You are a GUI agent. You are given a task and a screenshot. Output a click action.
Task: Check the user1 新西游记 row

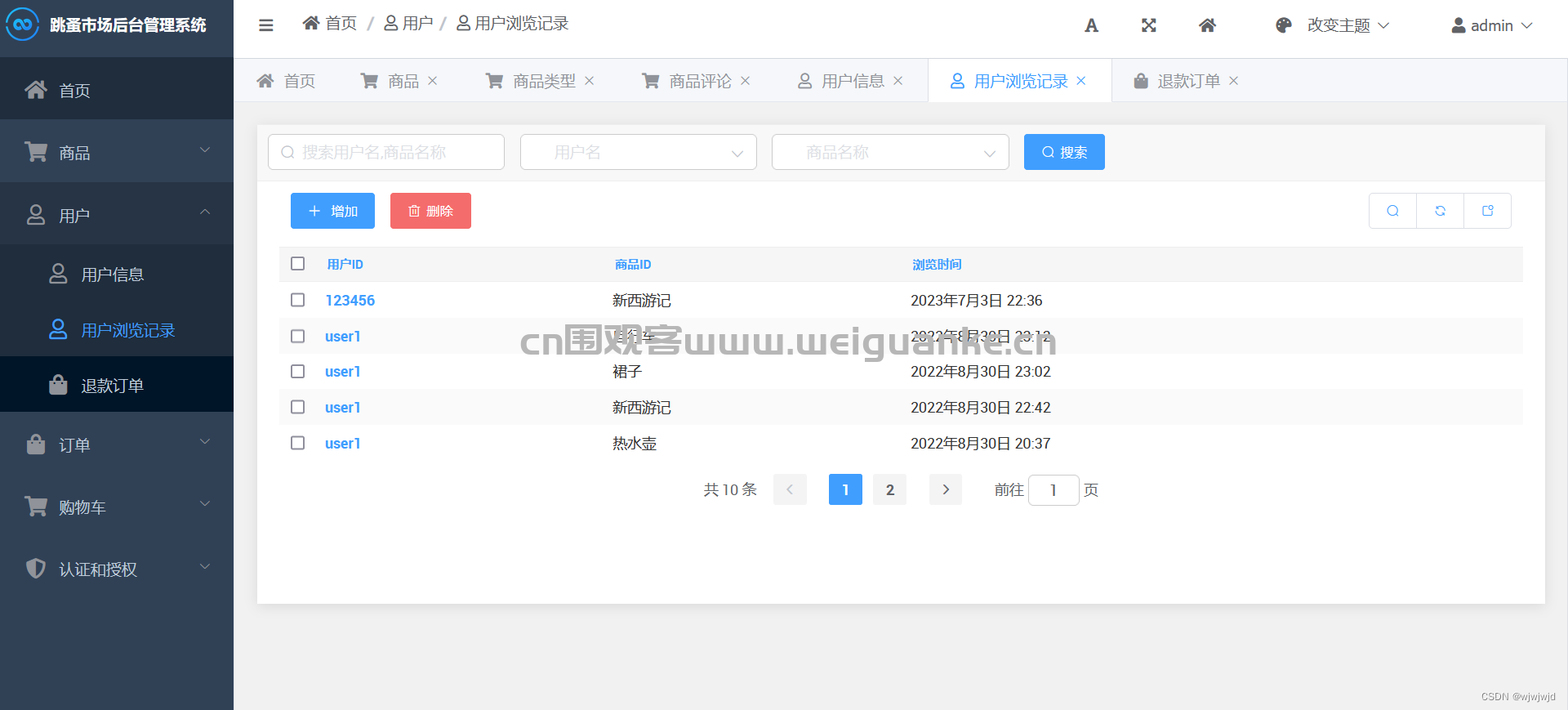(297, 407)
